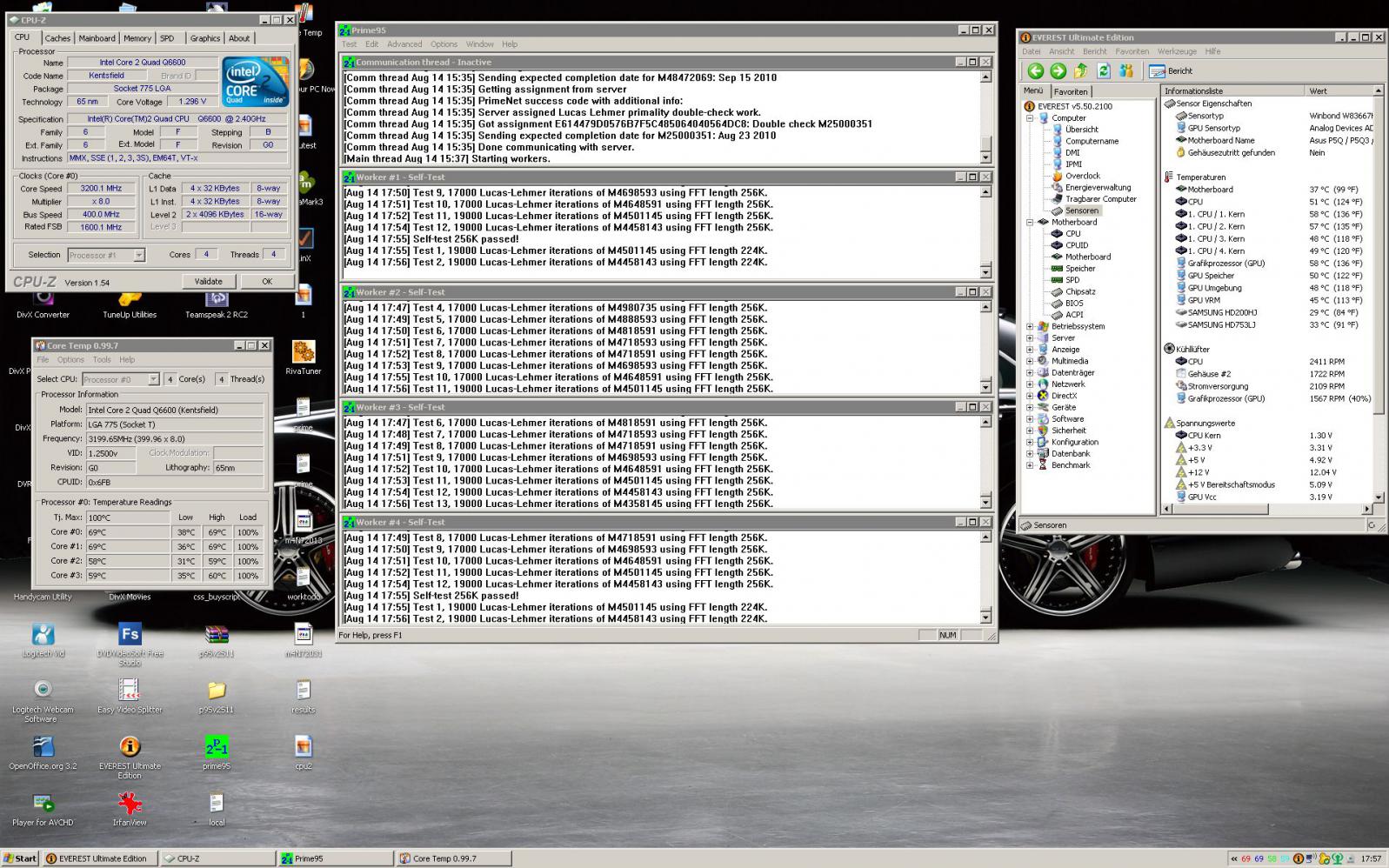The height and width of the screenshot is (868, 1389).
Task: Open EVEREST user manager people icon
Action: 1126,71
